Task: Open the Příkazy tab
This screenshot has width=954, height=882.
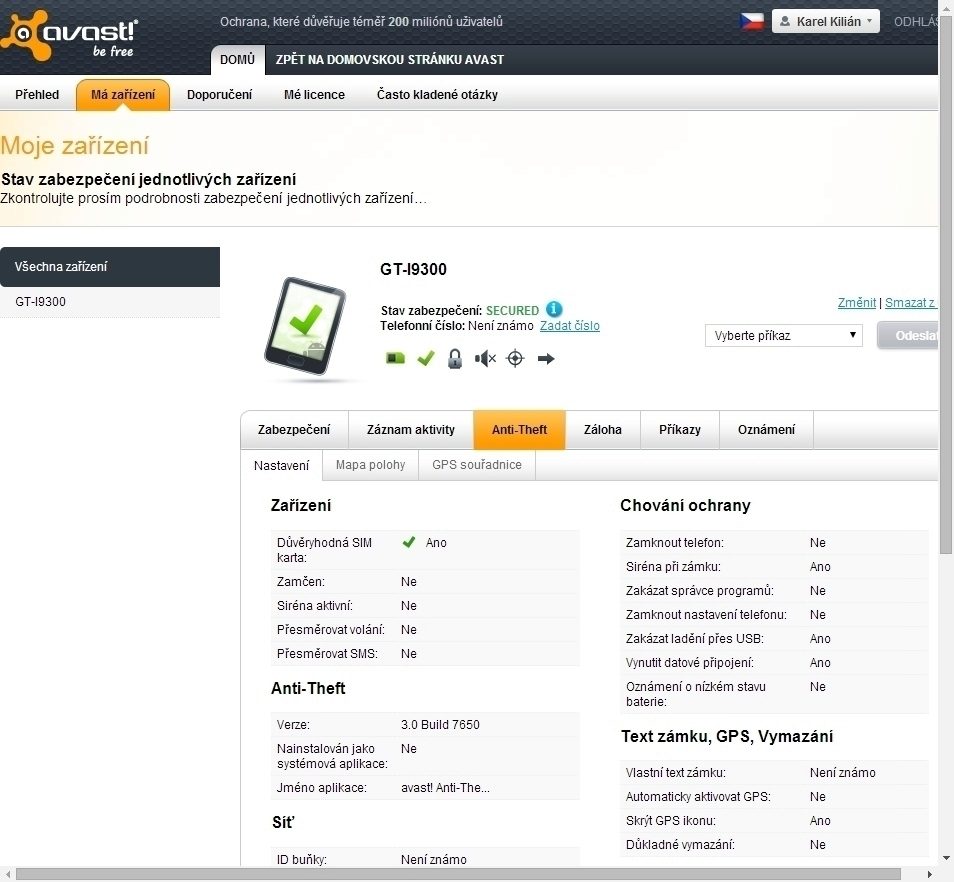Action: coord(680,429)
